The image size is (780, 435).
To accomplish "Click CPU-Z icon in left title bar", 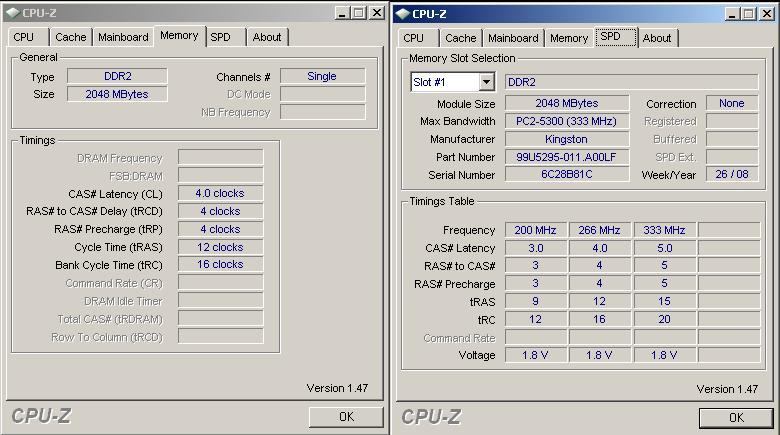I will 13,13.
